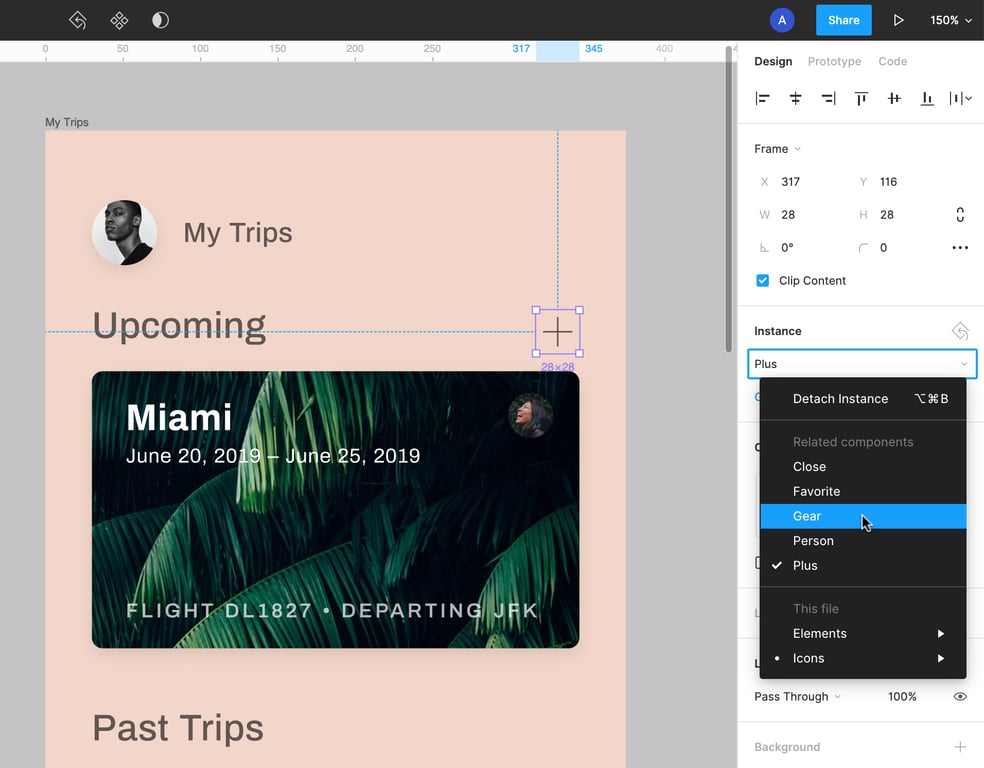Choose Detach Instance from the menu
The image size is (984, 768).
coord(840,399)
